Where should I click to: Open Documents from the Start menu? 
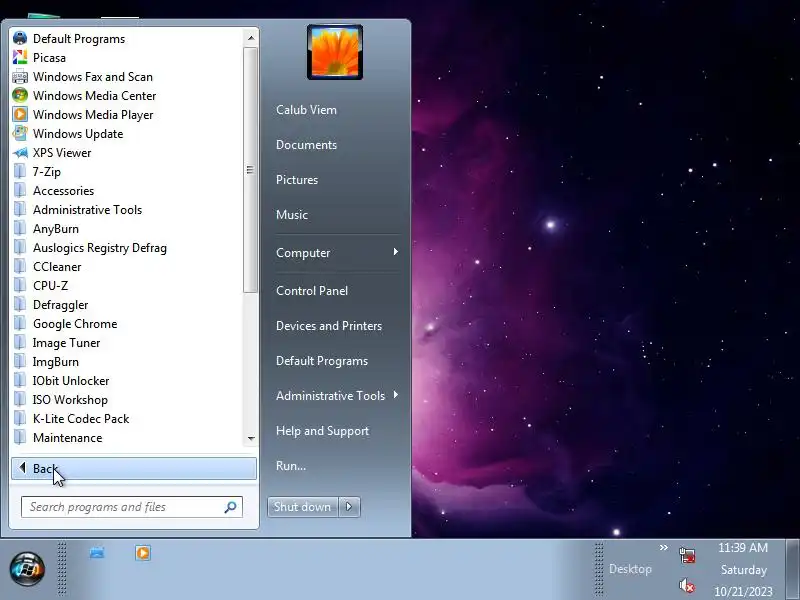click(x=306, y=145)
